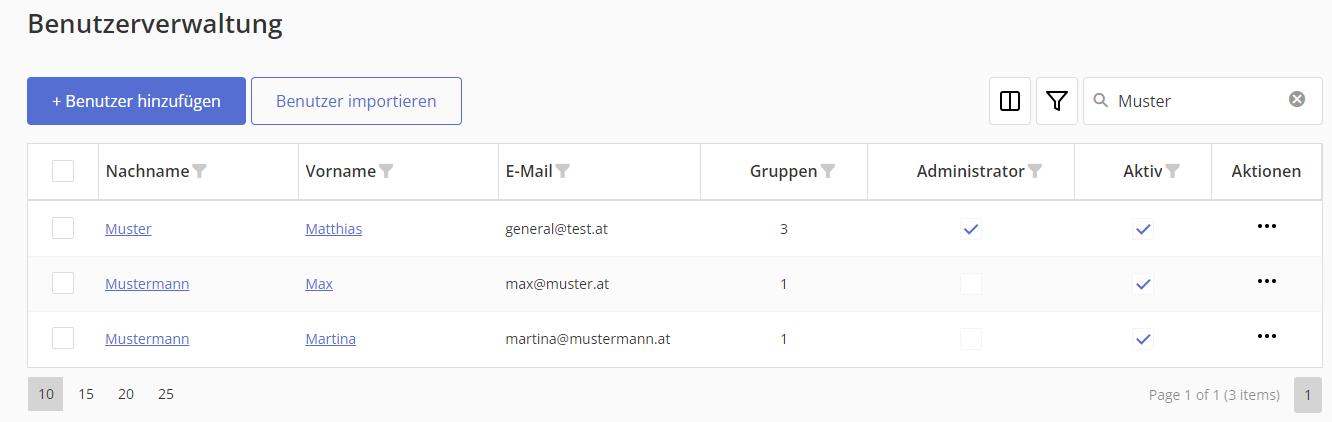Open actions menu for Matthias Muster

tap(1266, 226)
